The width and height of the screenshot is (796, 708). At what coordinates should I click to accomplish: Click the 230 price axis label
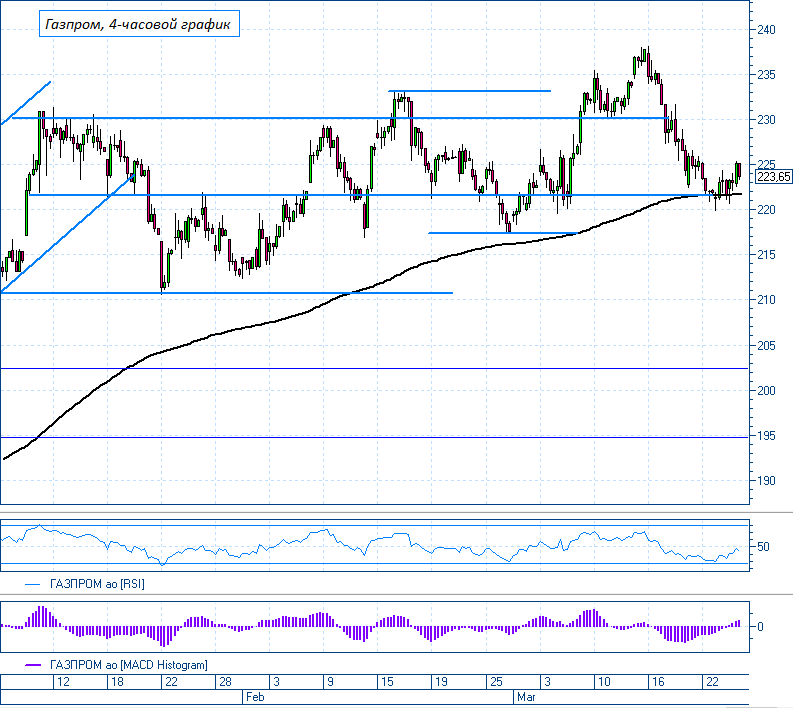coord(767,120)
